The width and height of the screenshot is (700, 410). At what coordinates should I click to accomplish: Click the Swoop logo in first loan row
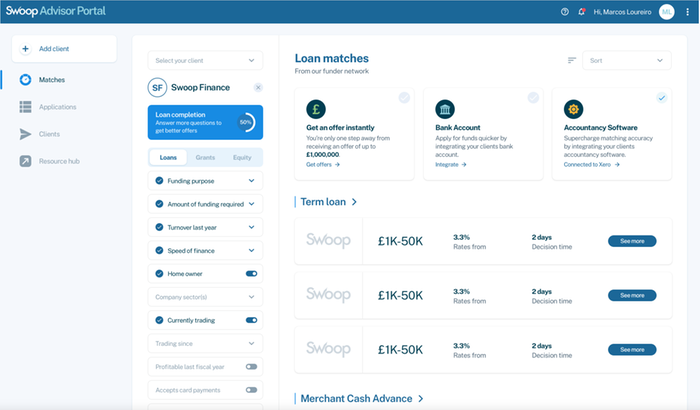click(329, 241)
